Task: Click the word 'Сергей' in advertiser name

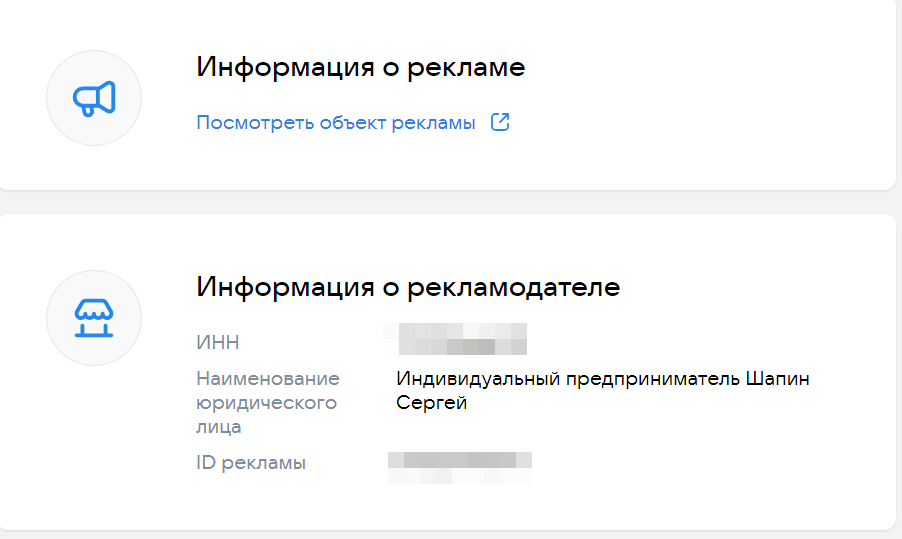Action: tap(432, 403)
